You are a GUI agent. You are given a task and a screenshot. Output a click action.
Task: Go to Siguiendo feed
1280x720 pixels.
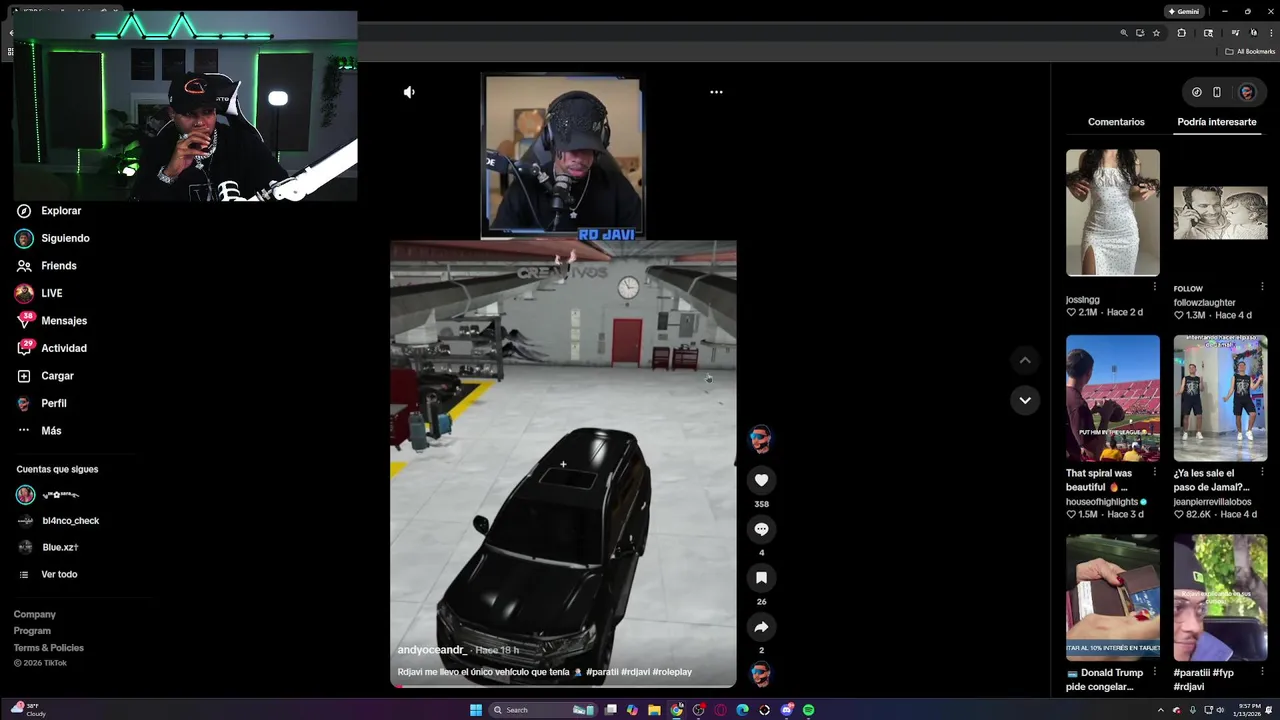(x=53, y=238)
